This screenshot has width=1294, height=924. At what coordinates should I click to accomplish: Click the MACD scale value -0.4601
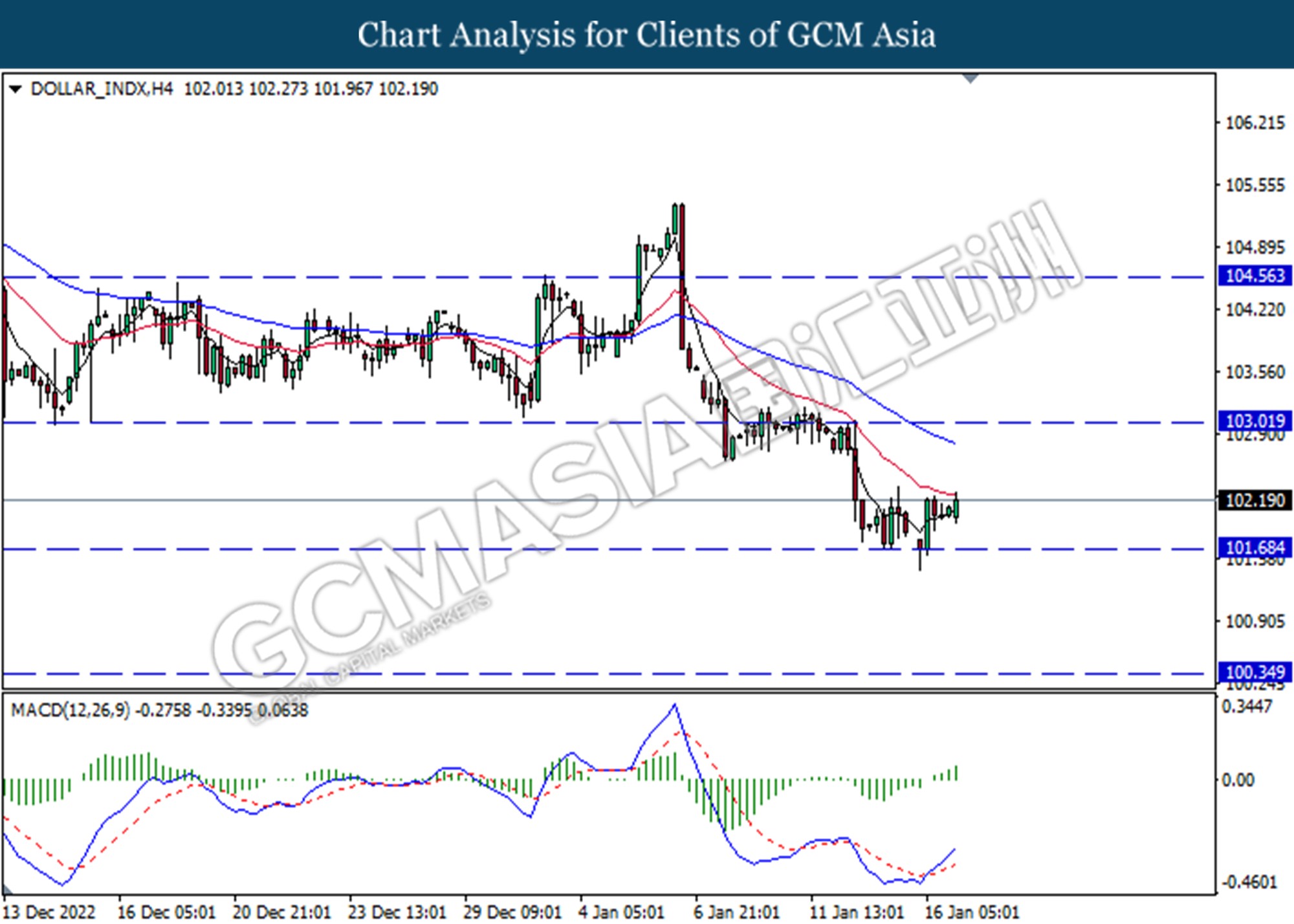1249,882
